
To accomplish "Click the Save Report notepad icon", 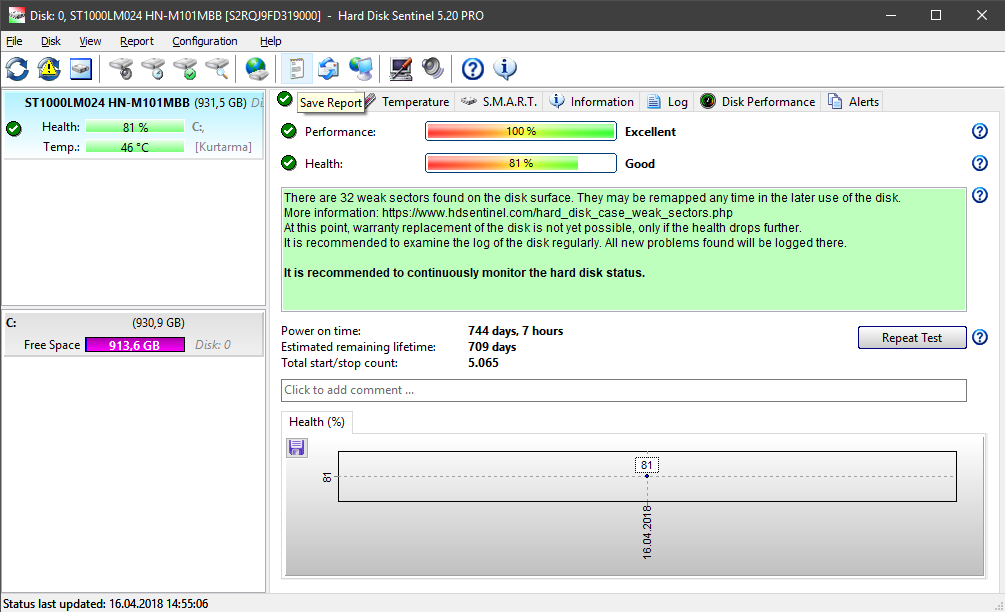I will pyautogui.click(x=297, y=69).
